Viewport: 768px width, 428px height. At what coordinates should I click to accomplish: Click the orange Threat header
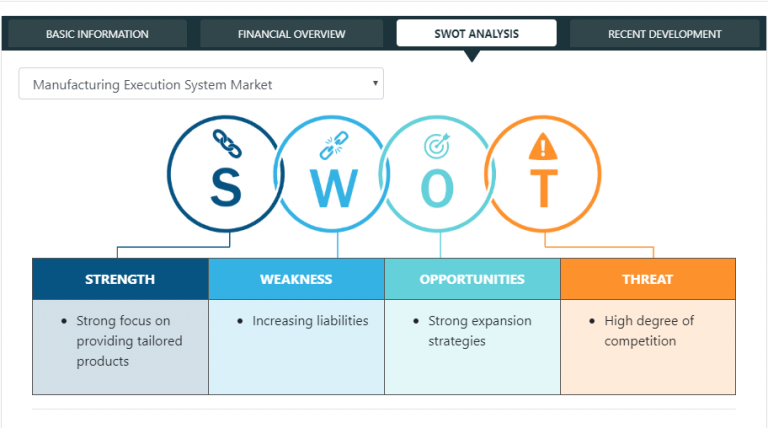coord(647,279)
